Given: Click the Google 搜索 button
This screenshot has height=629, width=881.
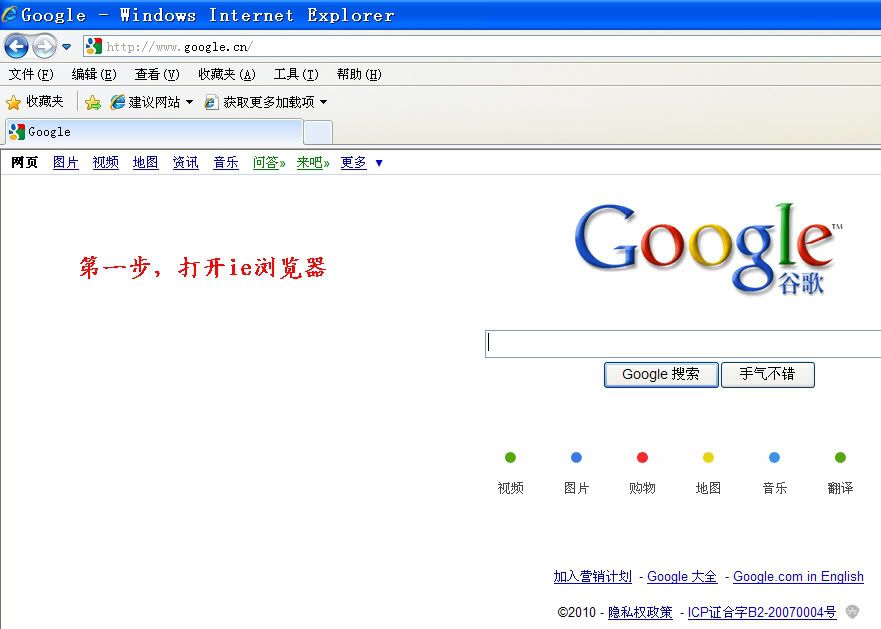Looking at the screenshot, I should pyautogui.click(x=661, y=374).
